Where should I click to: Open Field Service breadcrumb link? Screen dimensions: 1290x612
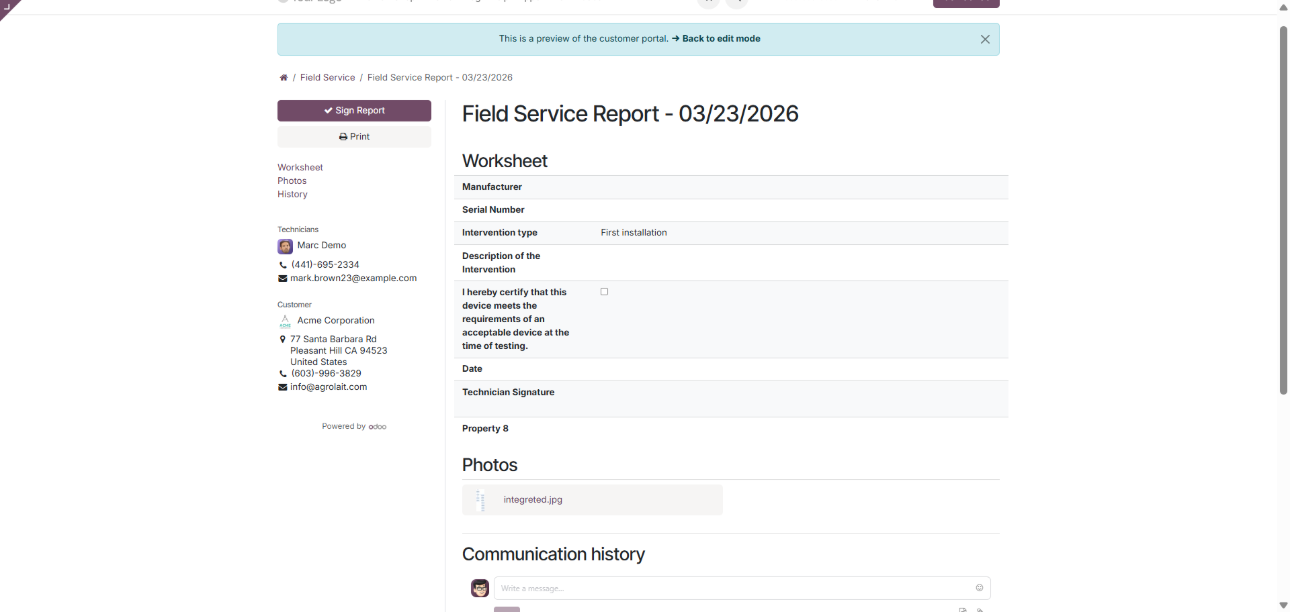click(x=327, y=78)
